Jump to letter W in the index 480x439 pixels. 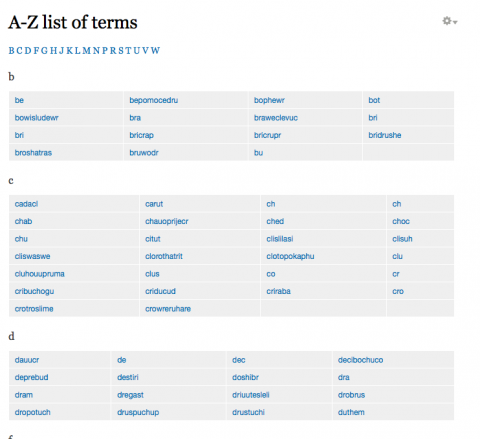pyautogui.click(x=155, y=51)
